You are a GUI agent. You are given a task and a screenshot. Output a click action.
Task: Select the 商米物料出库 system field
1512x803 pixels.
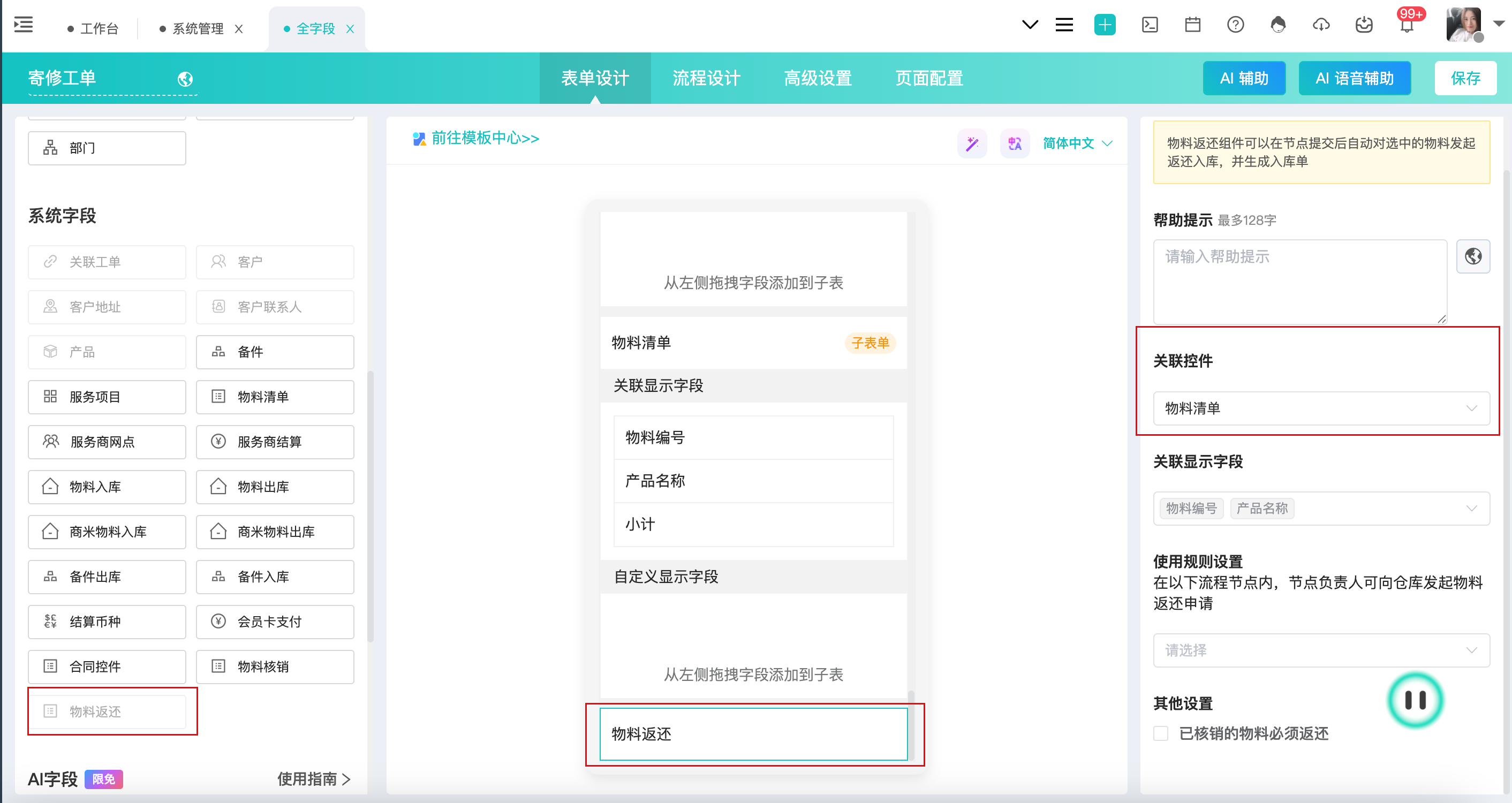(275, 532)
